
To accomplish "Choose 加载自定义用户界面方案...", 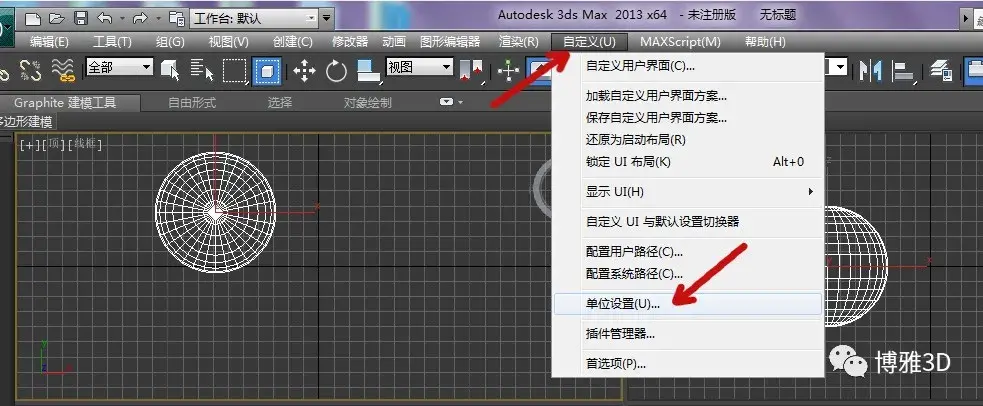I will click(x=687, y=96).
